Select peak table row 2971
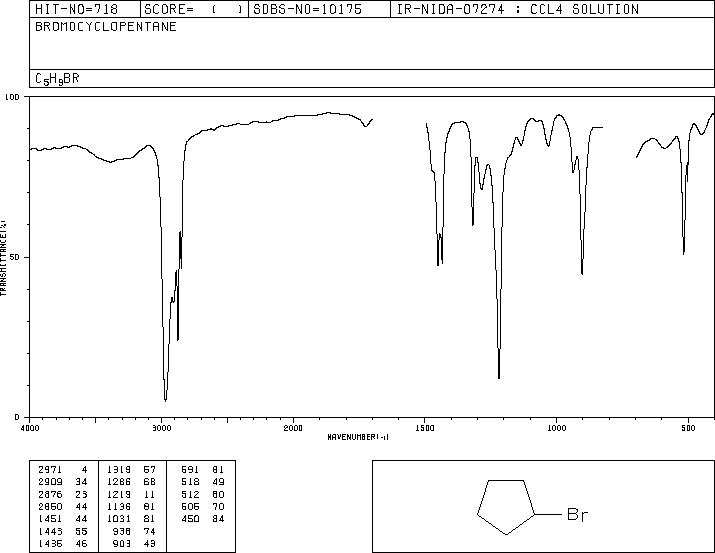 pos(63,470)
